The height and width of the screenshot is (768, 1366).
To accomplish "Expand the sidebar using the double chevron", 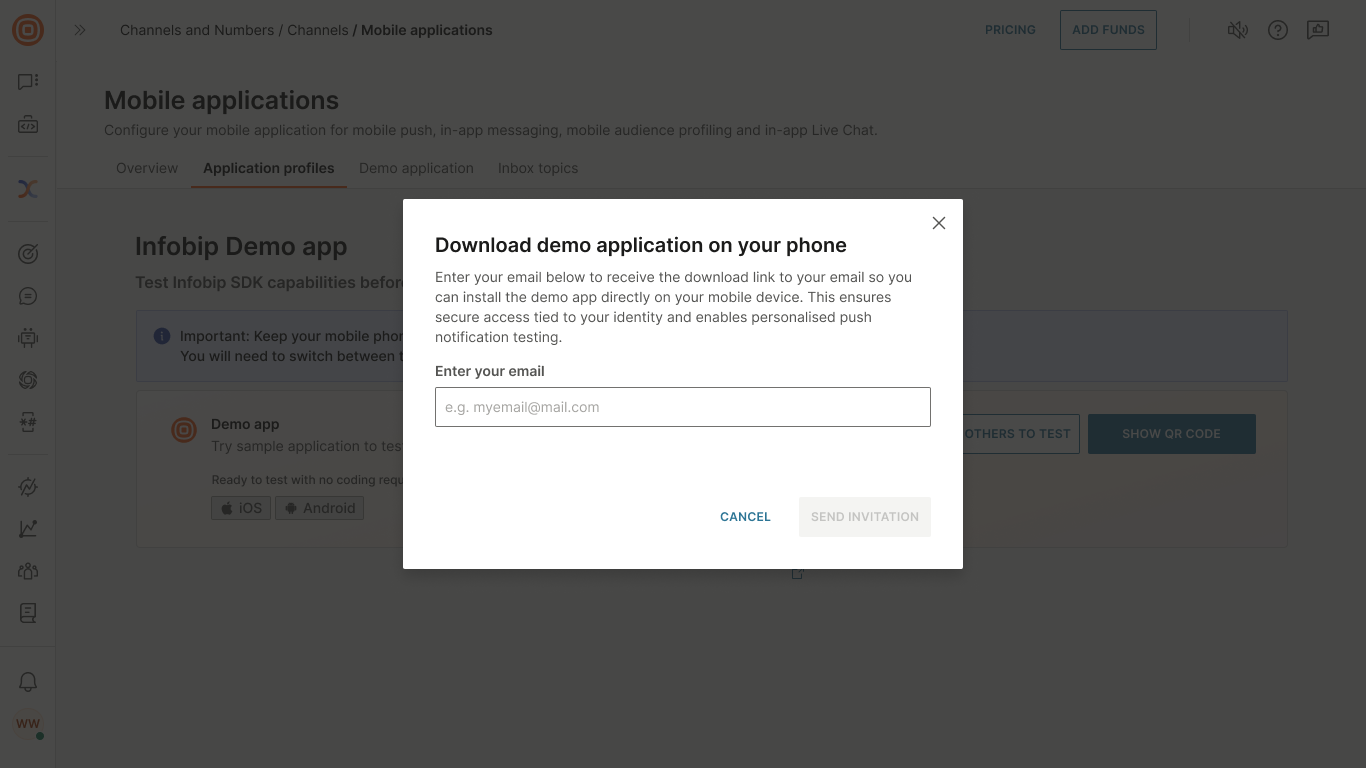I will coord(80,30).
